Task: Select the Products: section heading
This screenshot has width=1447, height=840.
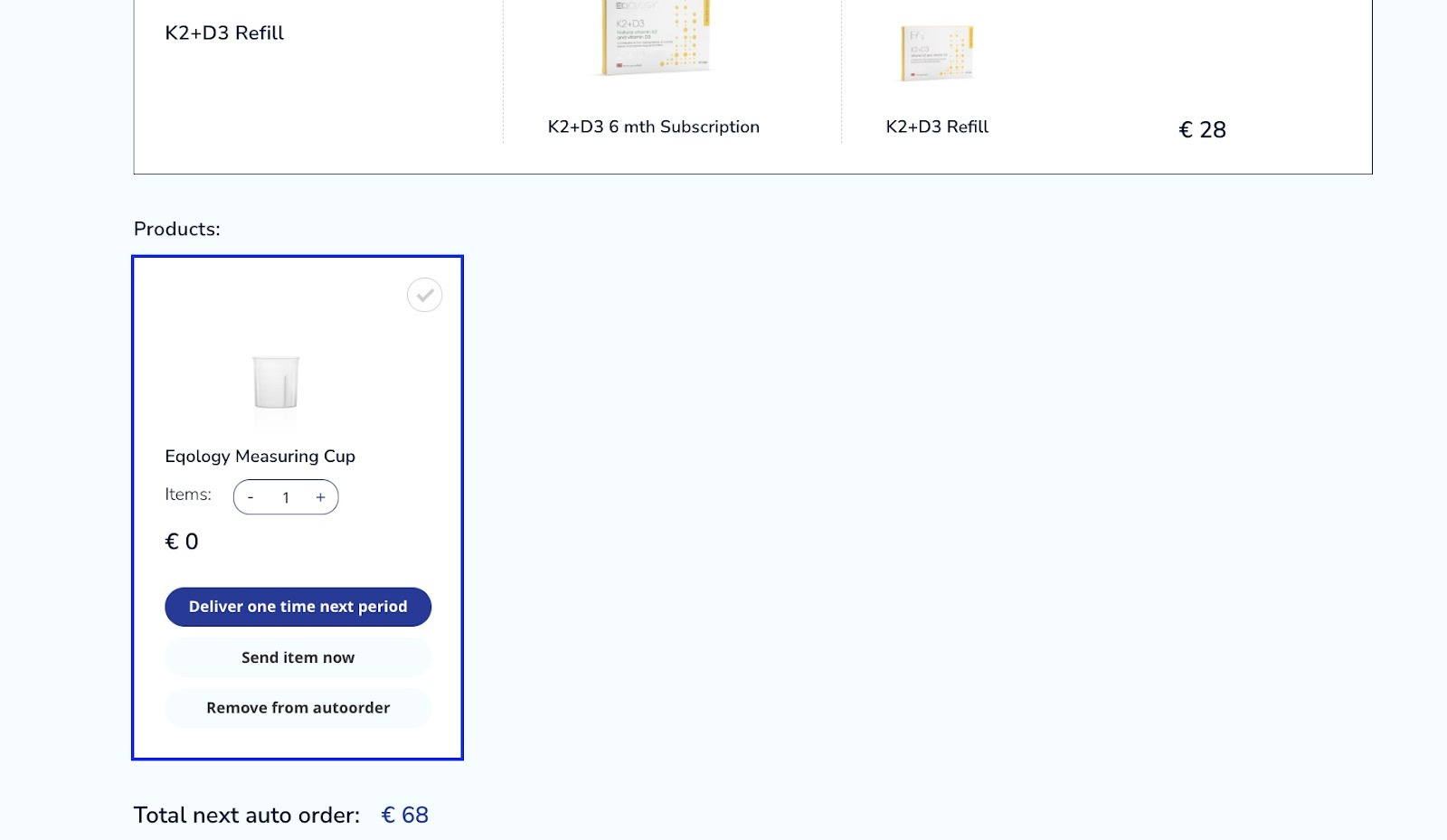Action: (177, 229)
